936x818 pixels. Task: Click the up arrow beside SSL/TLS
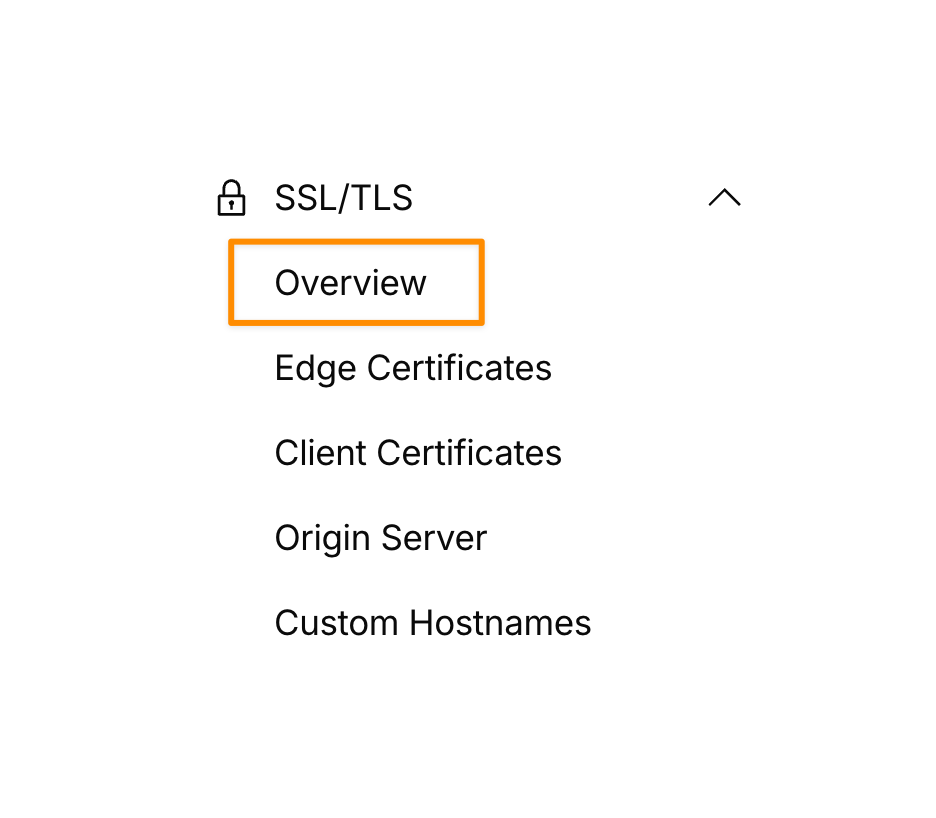pyautogui.click(x=724, y=198)
